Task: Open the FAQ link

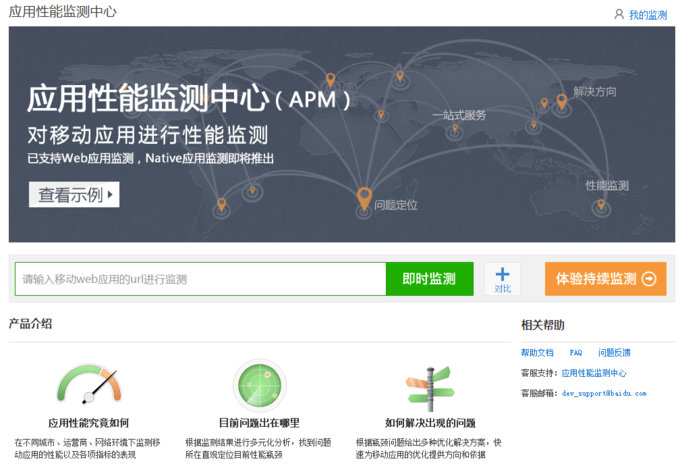Action: pyautogui.click(x=575, y=352)
